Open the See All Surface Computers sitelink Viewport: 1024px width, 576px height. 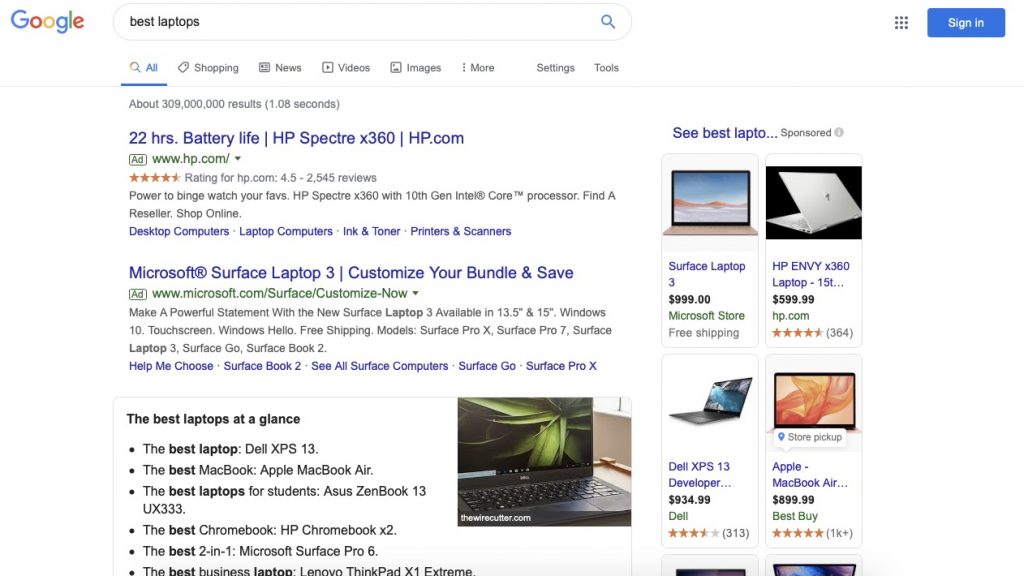coord(379,366)
